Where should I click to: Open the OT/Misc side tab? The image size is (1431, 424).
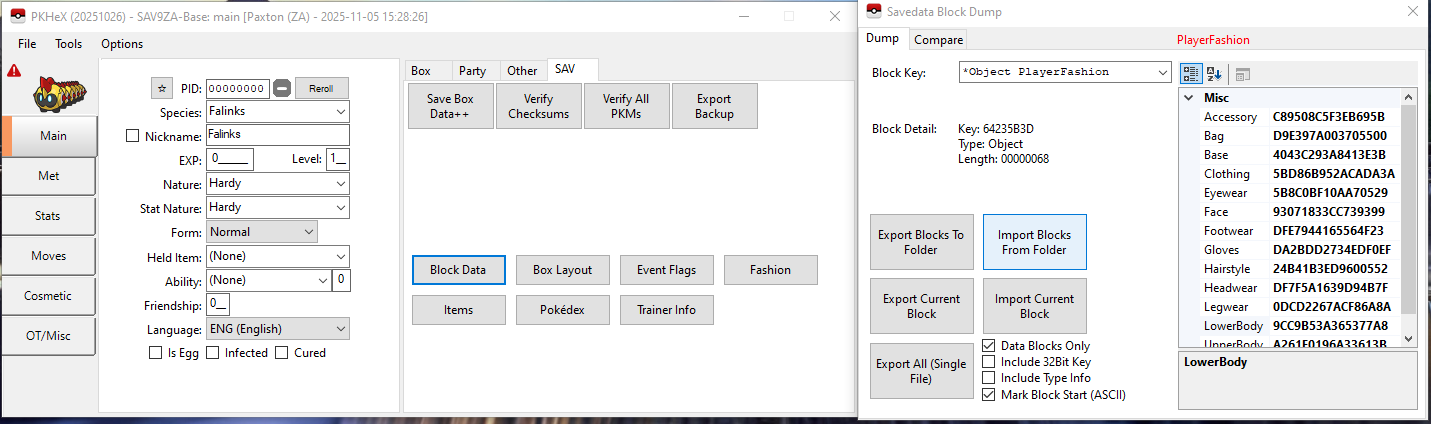(x=49, y=336)
